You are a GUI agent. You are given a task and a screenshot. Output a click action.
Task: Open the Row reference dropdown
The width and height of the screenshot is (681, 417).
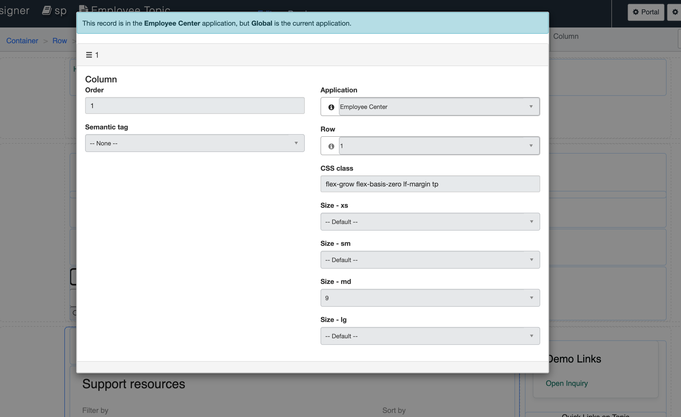[439, 146]
